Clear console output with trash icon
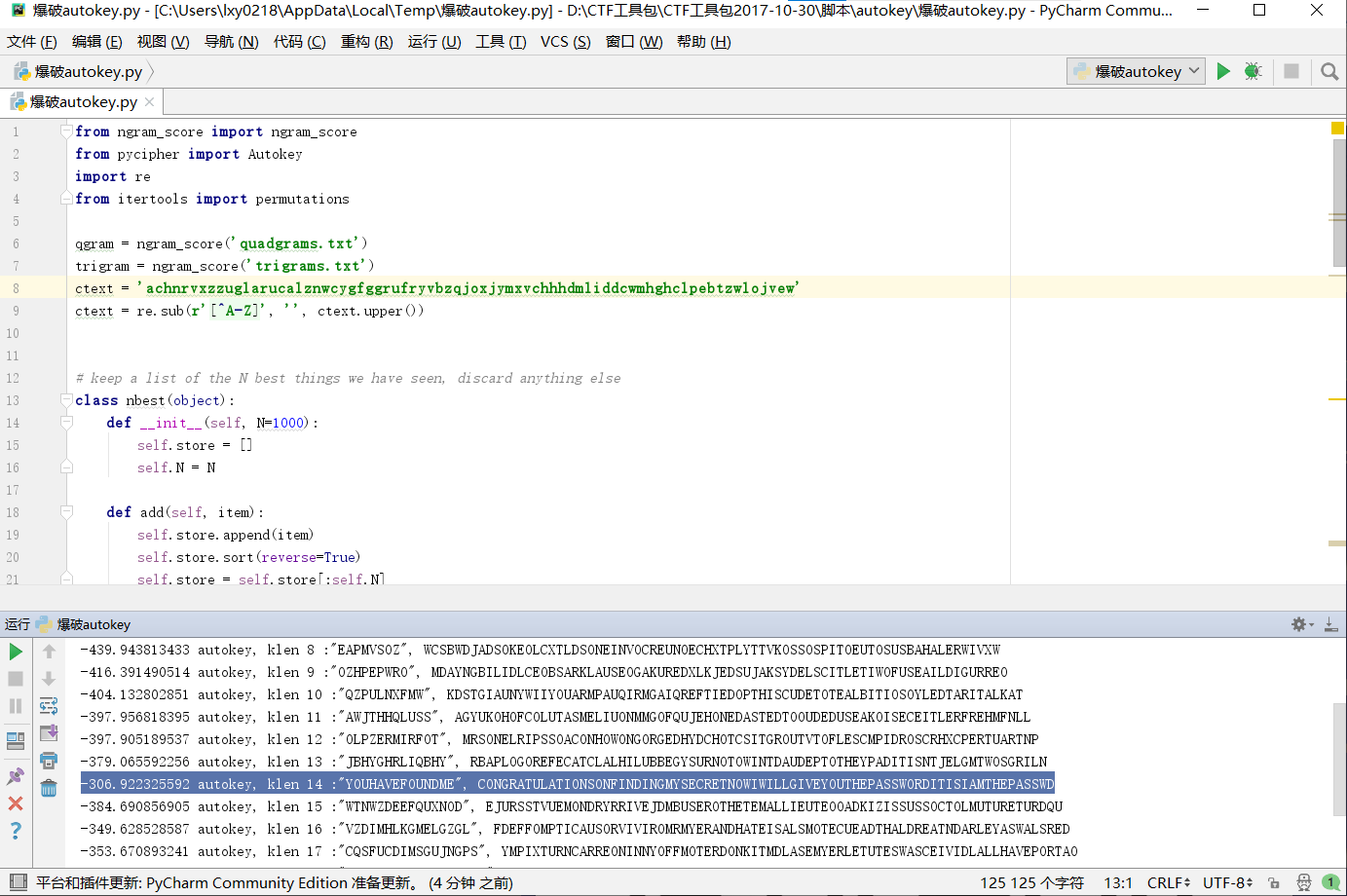 49,788
